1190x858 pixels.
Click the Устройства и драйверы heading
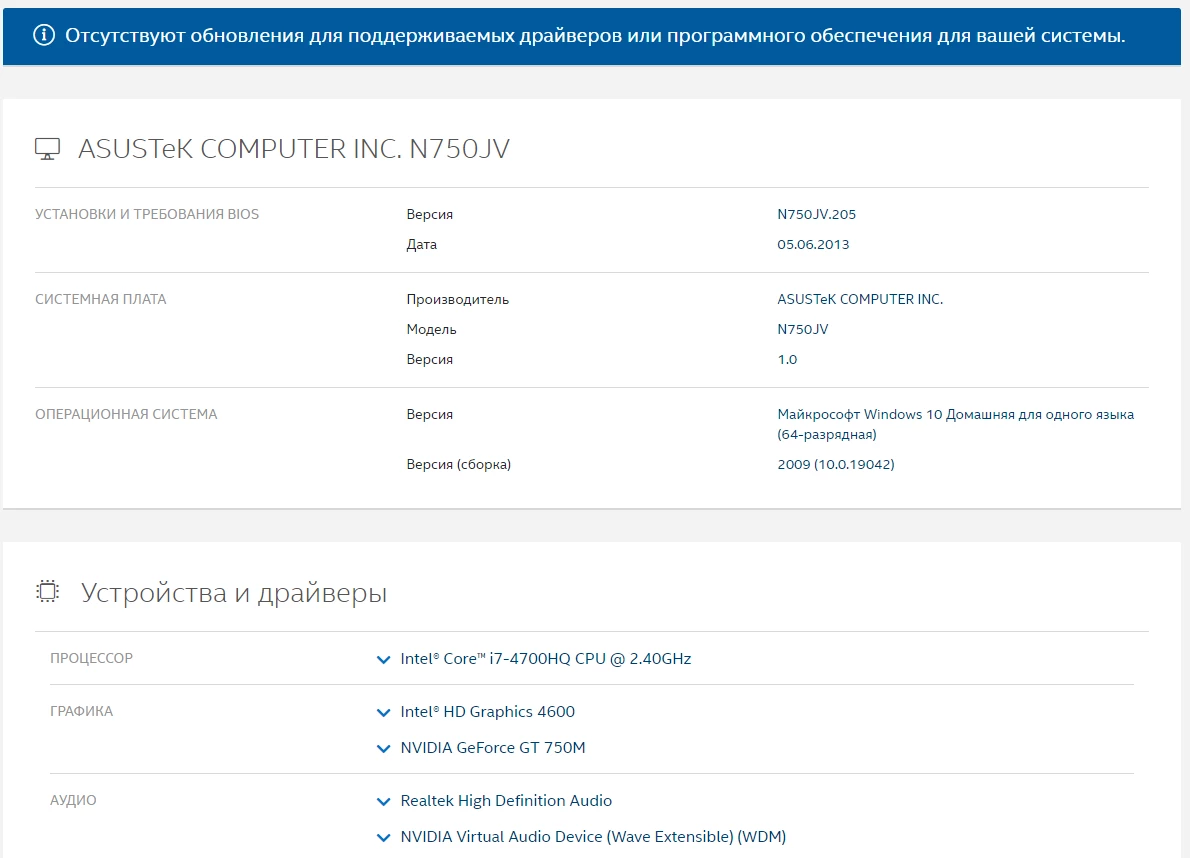(234, 592)
